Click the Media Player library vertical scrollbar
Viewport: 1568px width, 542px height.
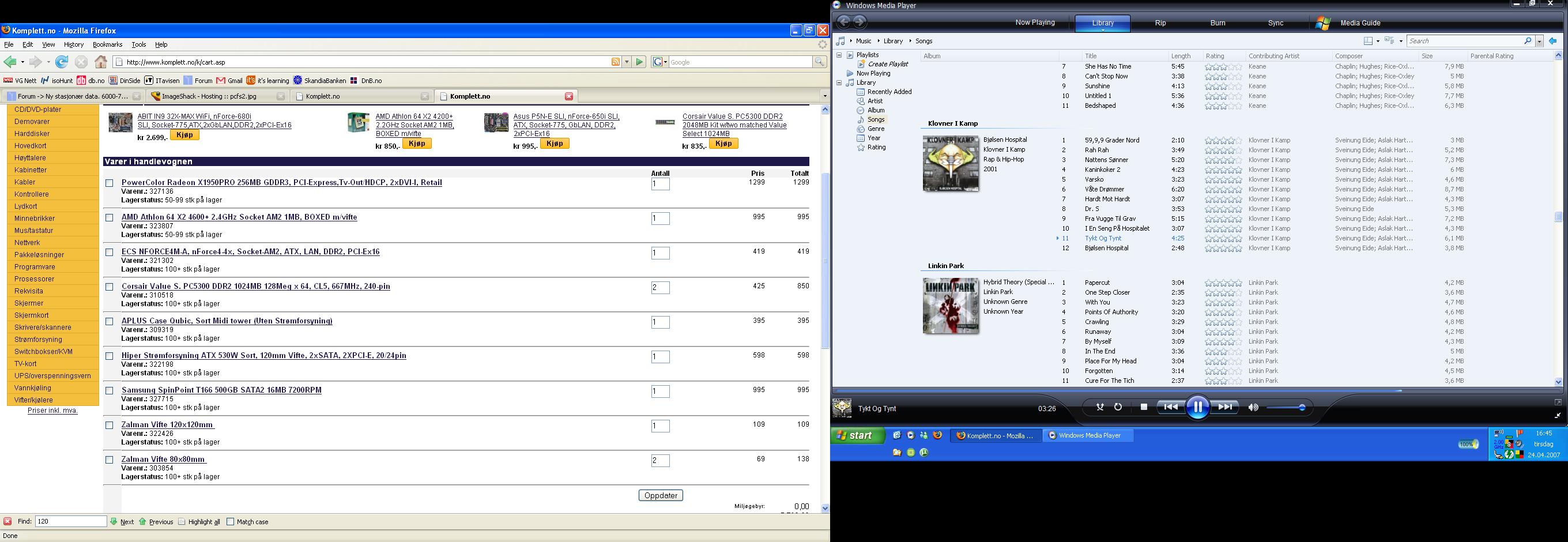1558,219
